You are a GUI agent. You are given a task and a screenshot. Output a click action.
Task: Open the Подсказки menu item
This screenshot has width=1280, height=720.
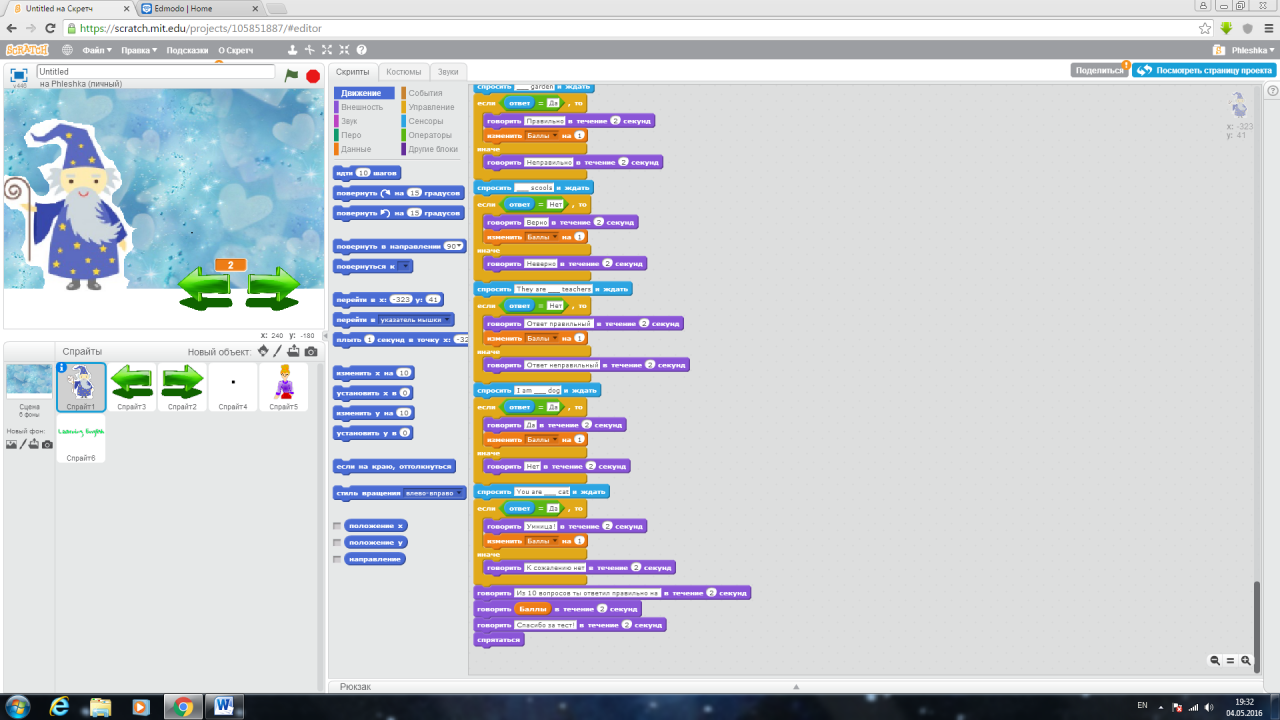pos(188,50)
